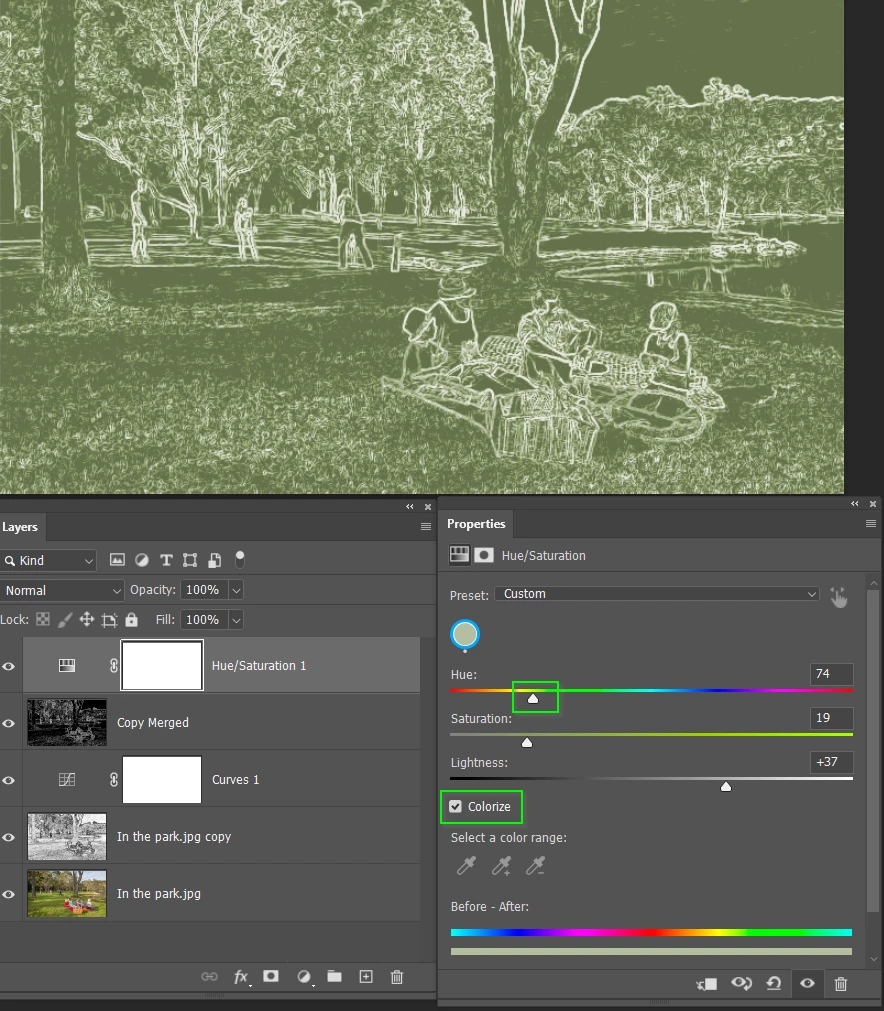Click the clip to layer icon in Properties
884x1011 pixels.
pos(707,984)
